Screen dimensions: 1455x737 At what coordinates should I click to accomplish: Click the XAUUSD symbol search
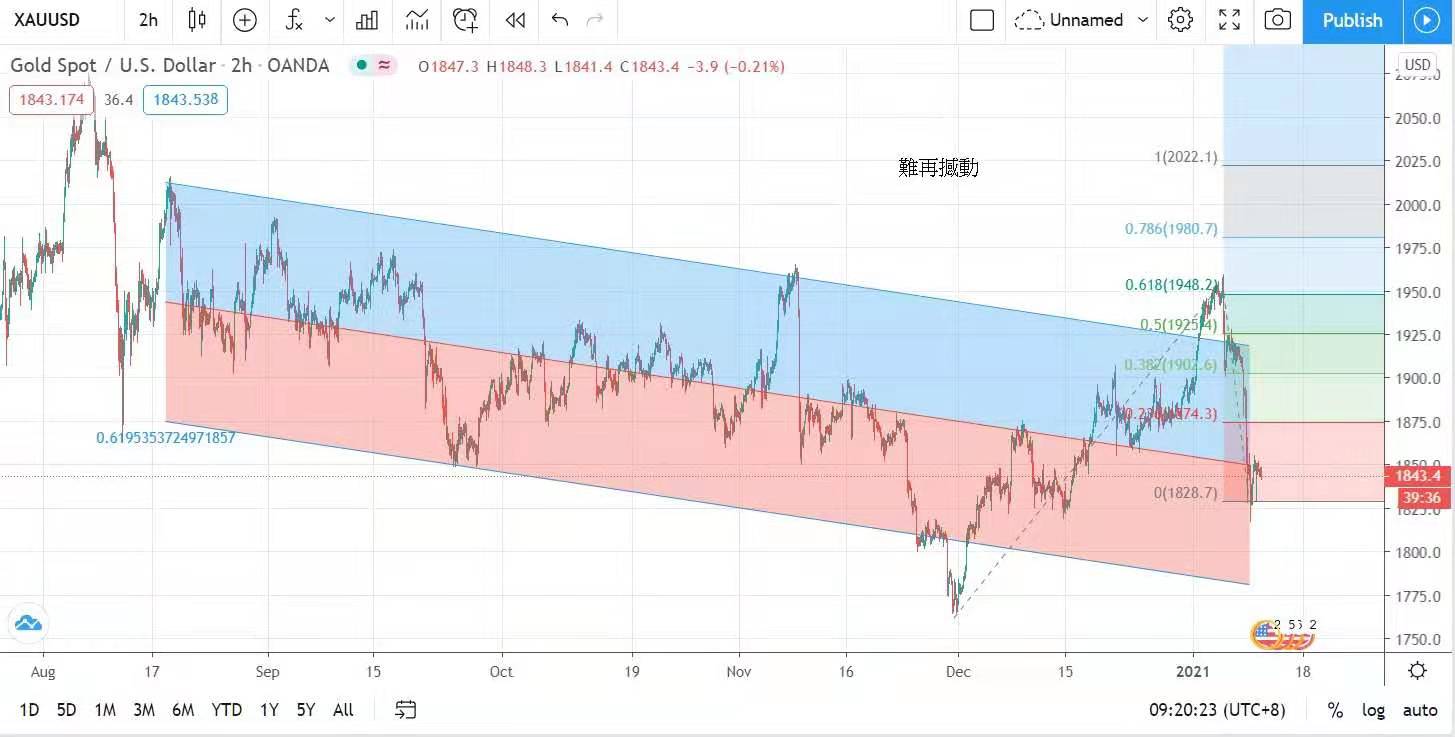click(47, 20)
